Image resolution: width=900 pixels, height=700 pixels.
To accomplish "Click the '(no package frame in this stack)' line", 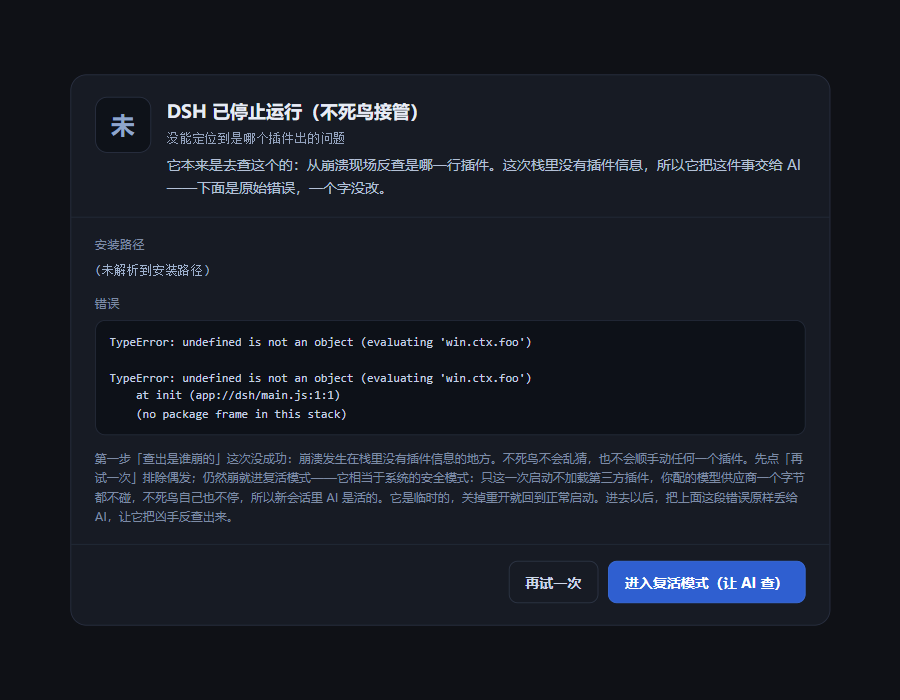I will (x=241, y=414).
